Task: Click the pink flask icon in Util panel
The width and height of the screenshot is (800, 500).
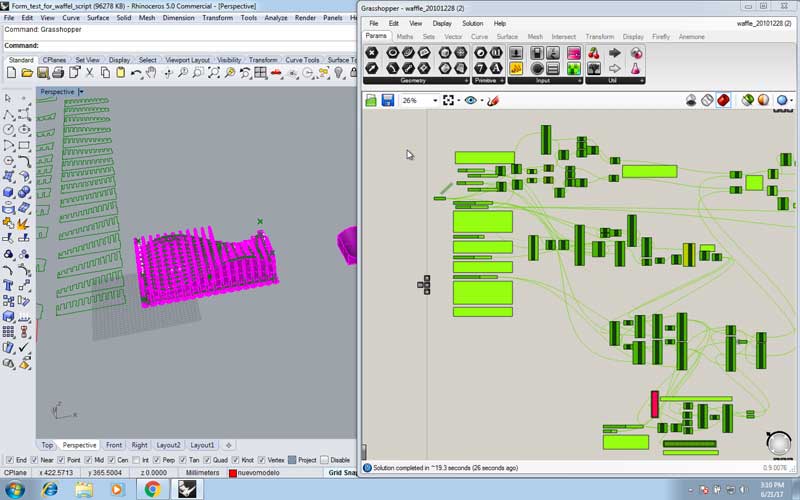Action: [636, 68]
